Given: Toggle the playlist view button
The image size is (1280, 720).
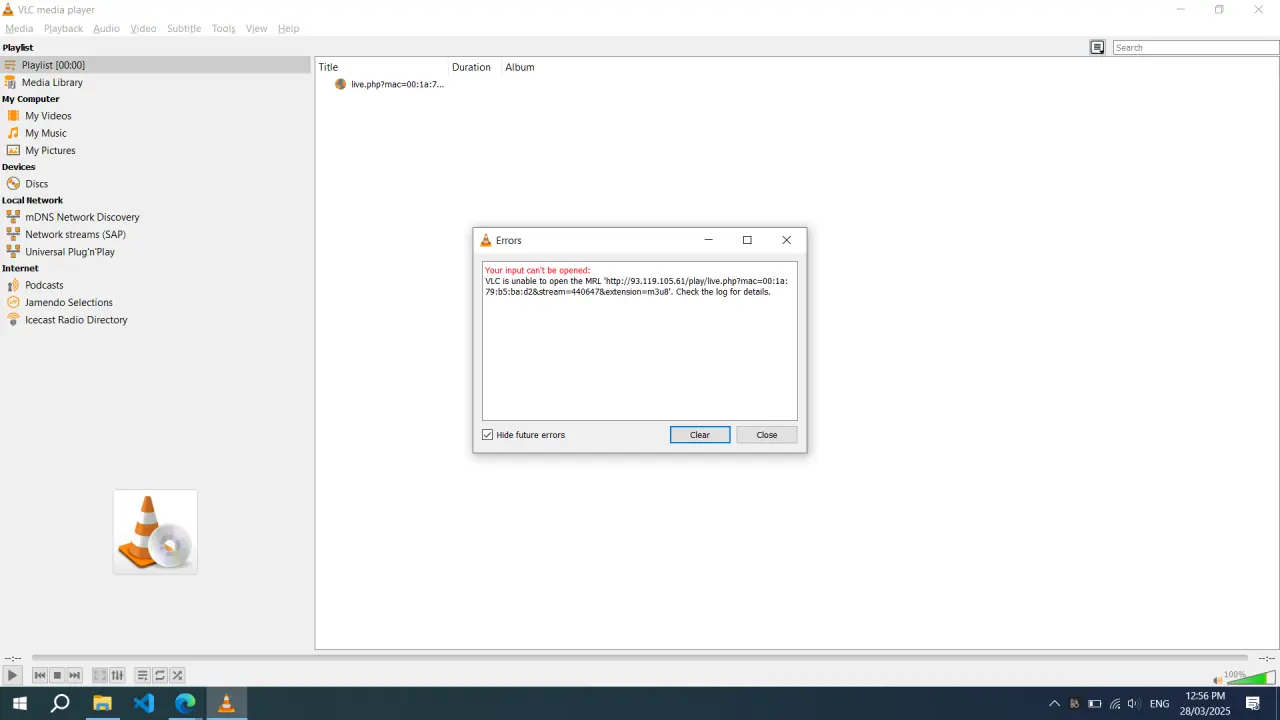Looking at the screenshot, I should point(143,676).
